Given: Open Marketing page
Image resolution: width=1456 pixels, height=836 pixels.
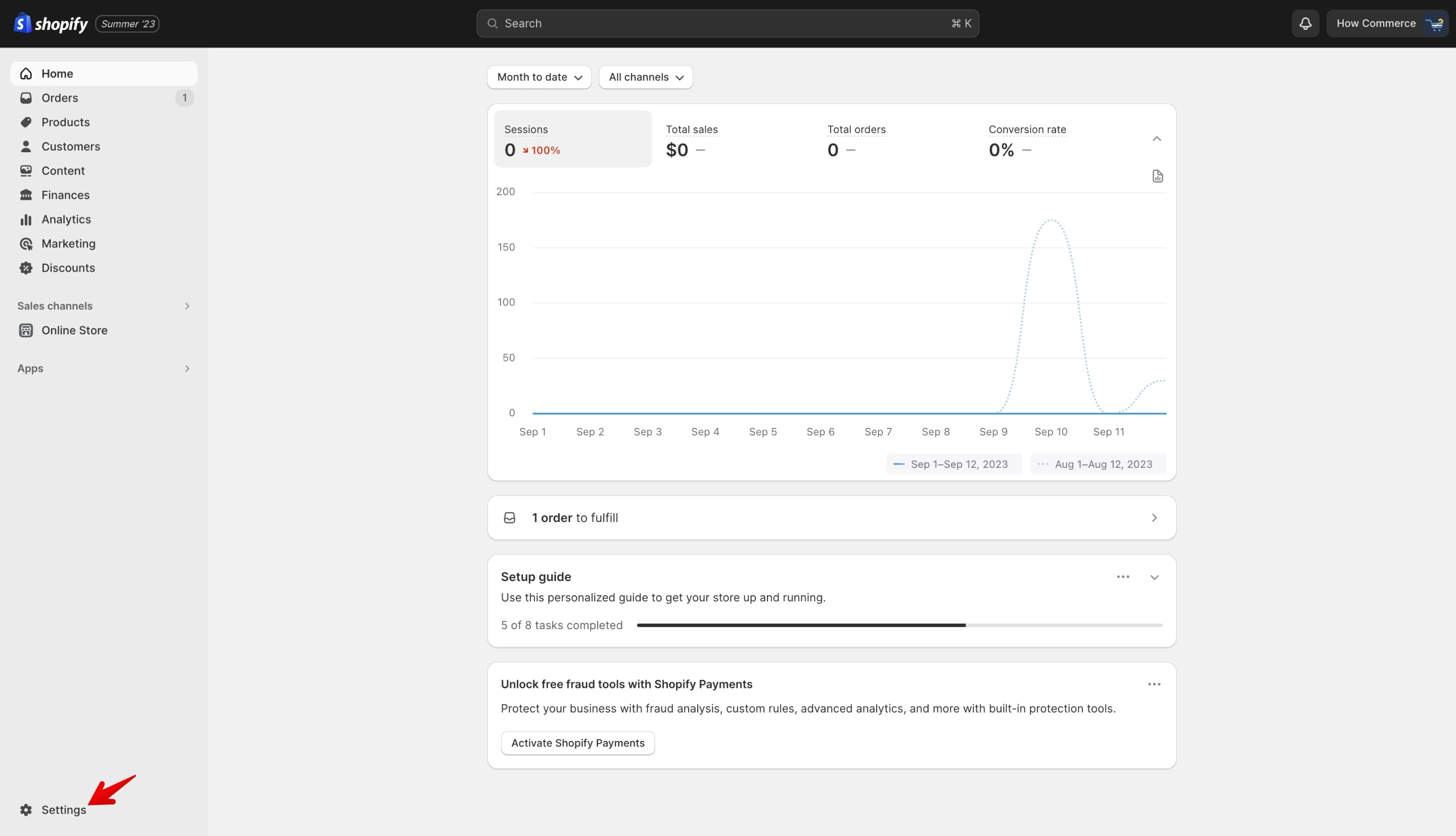Looking at the screenshot, I should 103,243.
